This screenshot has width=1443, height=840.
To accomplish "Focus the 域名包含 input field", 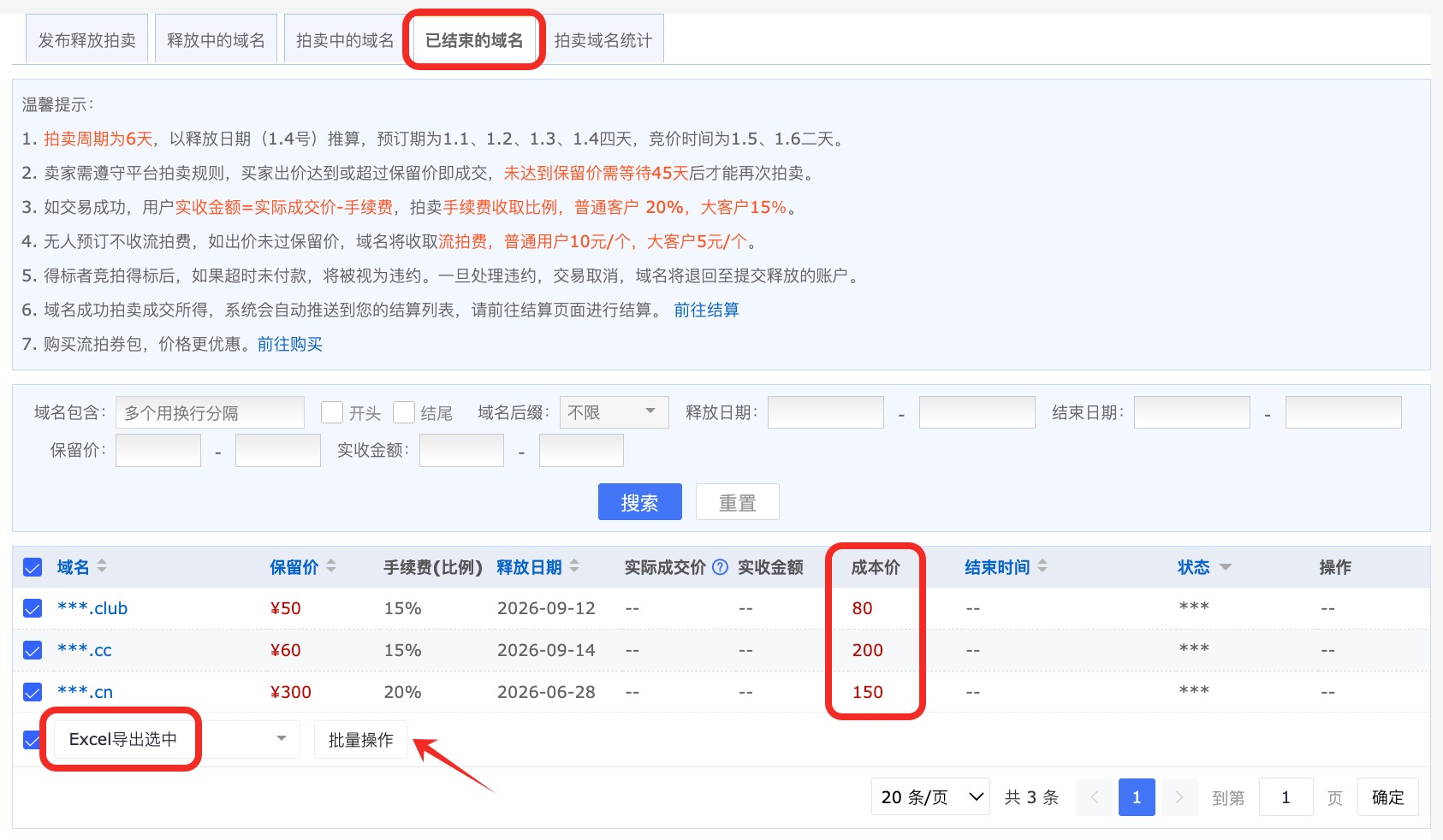I will (210, 412).
